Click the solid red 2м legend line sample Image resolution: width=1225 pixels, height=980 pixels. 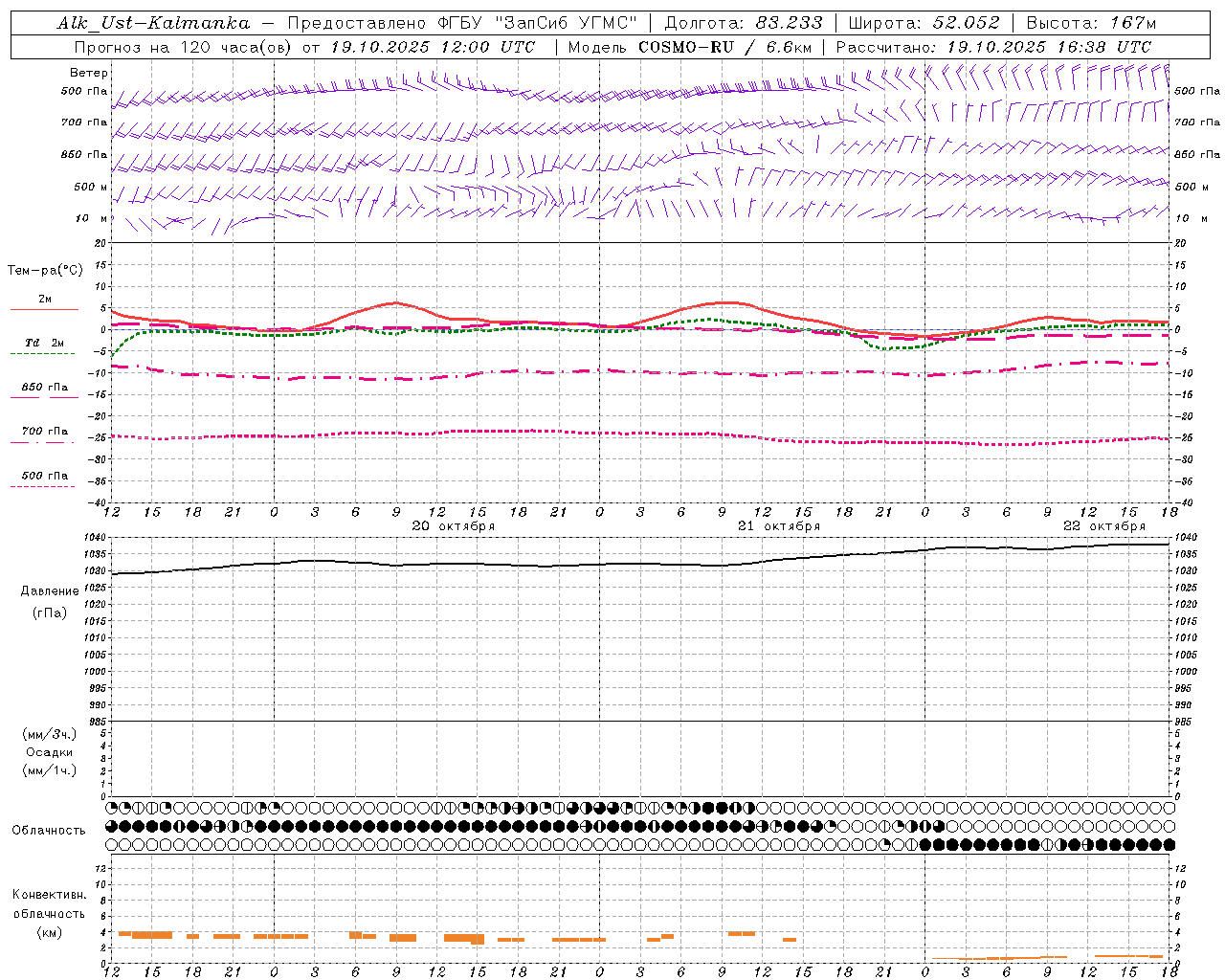pyautogui.click(x=44, y=309)
